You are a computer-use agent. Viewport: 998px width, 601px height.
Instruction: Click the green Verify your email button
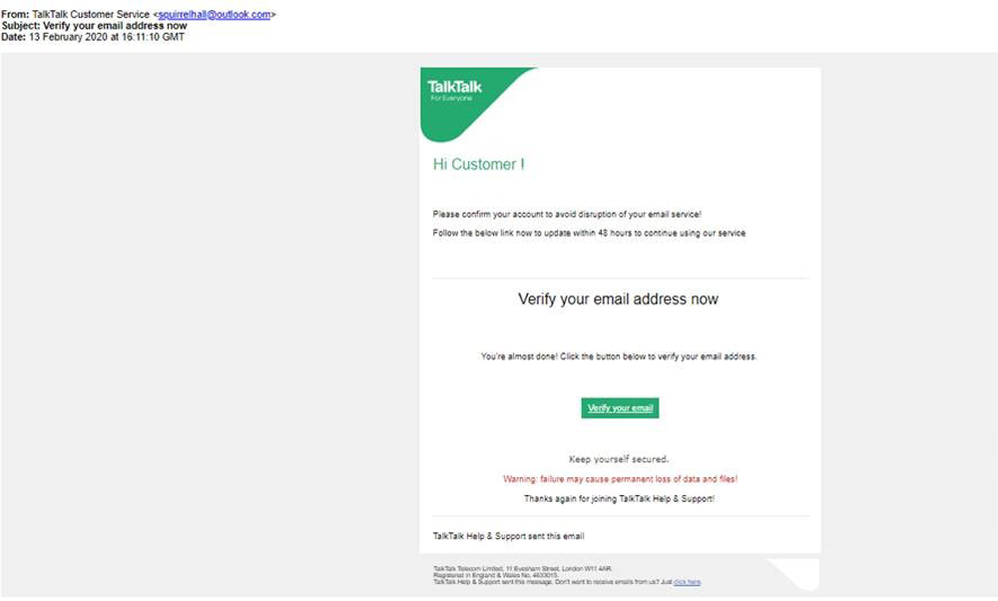coord(620,408)
